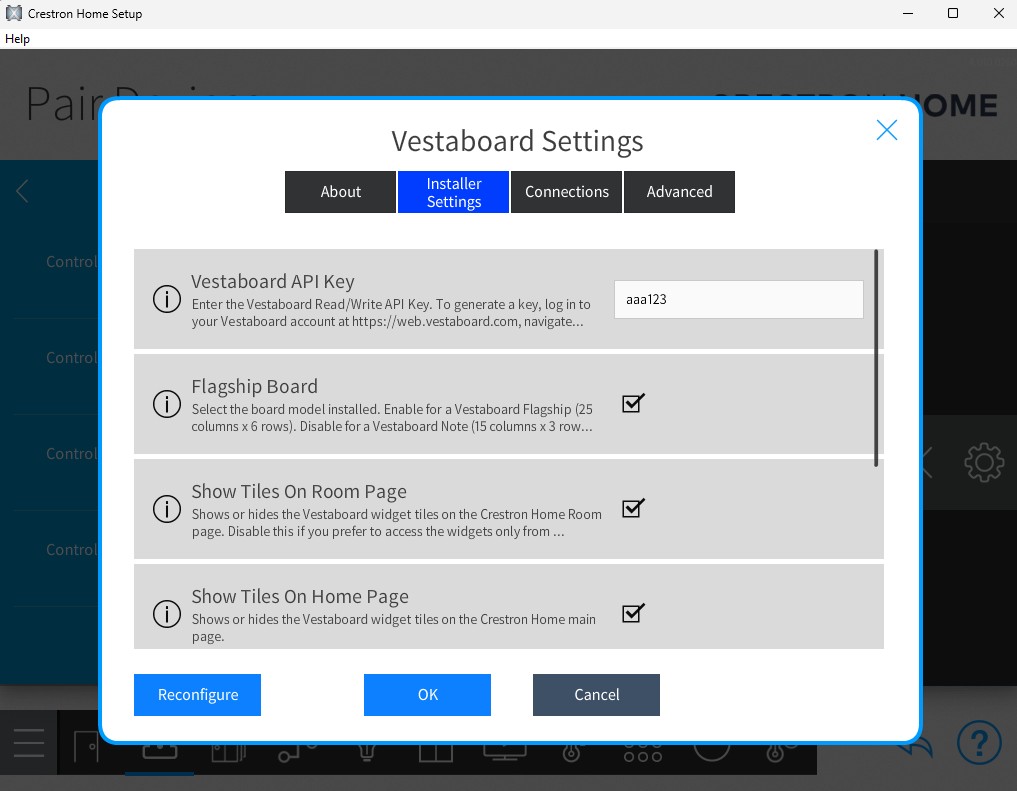The width and height of the screenshot is (1017, 791).
Task: Open info for Vestaboard API Key
Action: [x=167, y=299]
